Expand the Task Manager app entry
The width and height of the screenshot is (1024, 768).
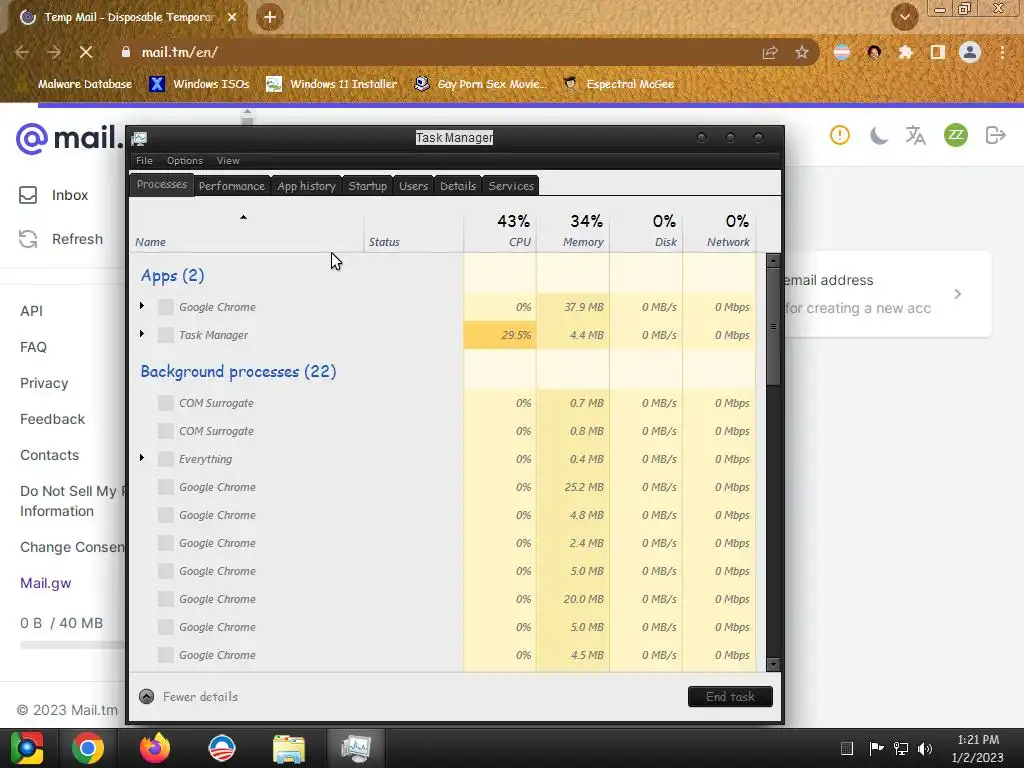coord(142,334)
